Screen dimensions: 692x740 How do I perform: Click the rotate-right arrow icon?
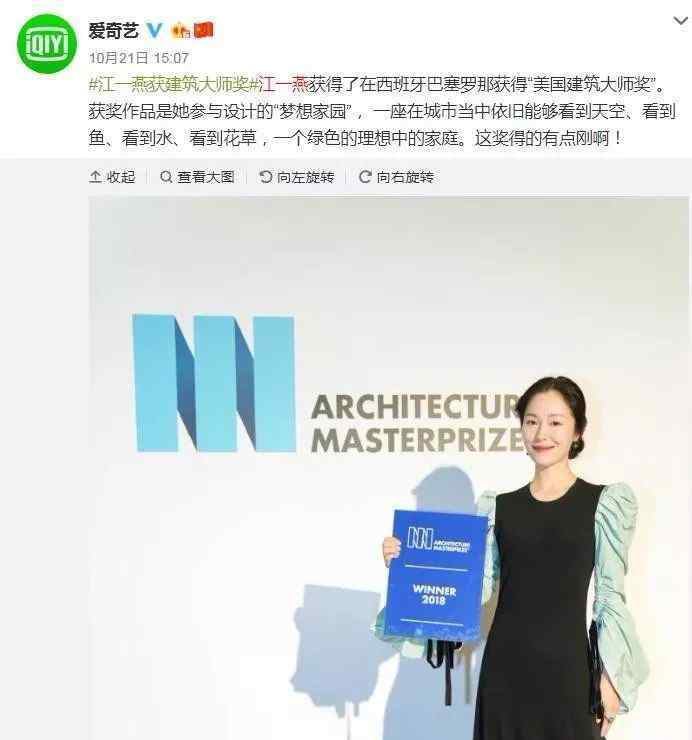point(365,177)
